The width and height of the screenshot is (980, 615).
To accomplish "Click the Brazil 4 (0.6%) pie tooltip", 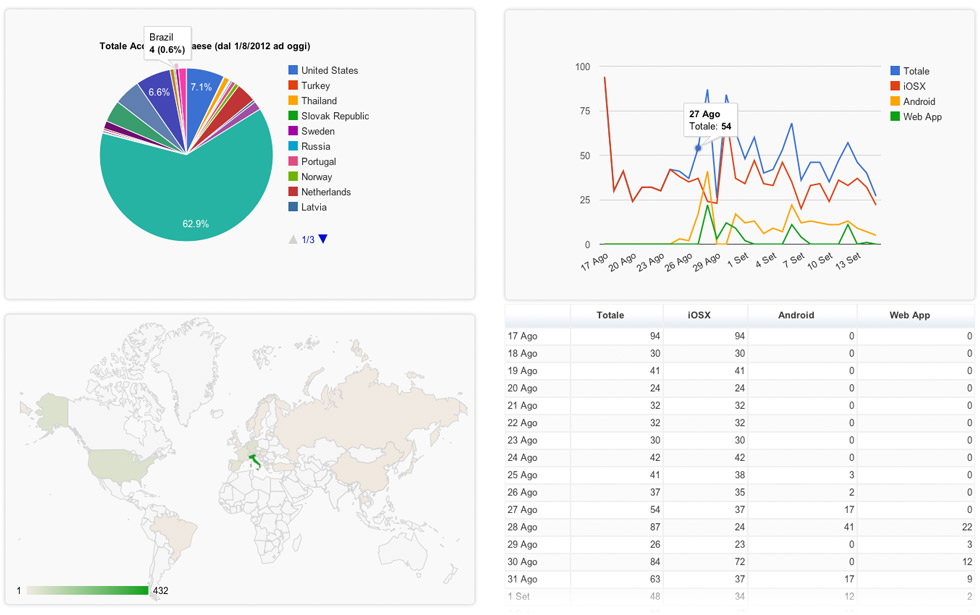I will (x=167, y=43).
